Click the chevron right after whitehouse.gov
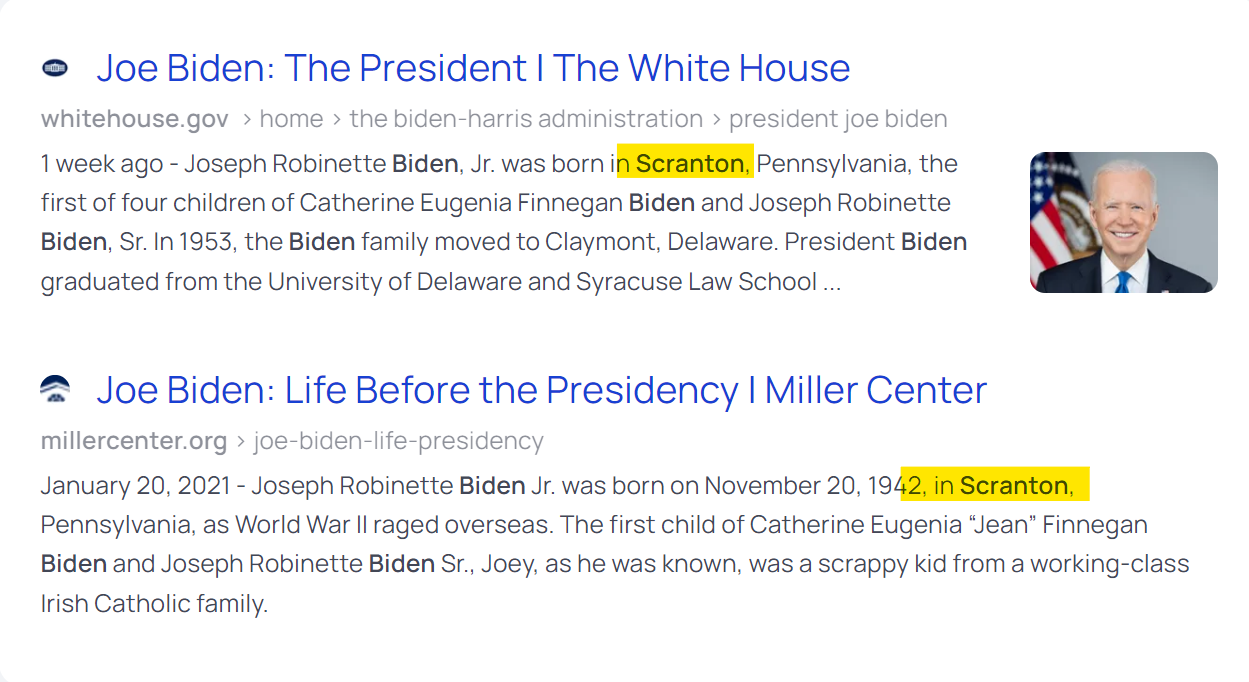This screenshot has width=1249, height=682. click(x=246, y=120)
